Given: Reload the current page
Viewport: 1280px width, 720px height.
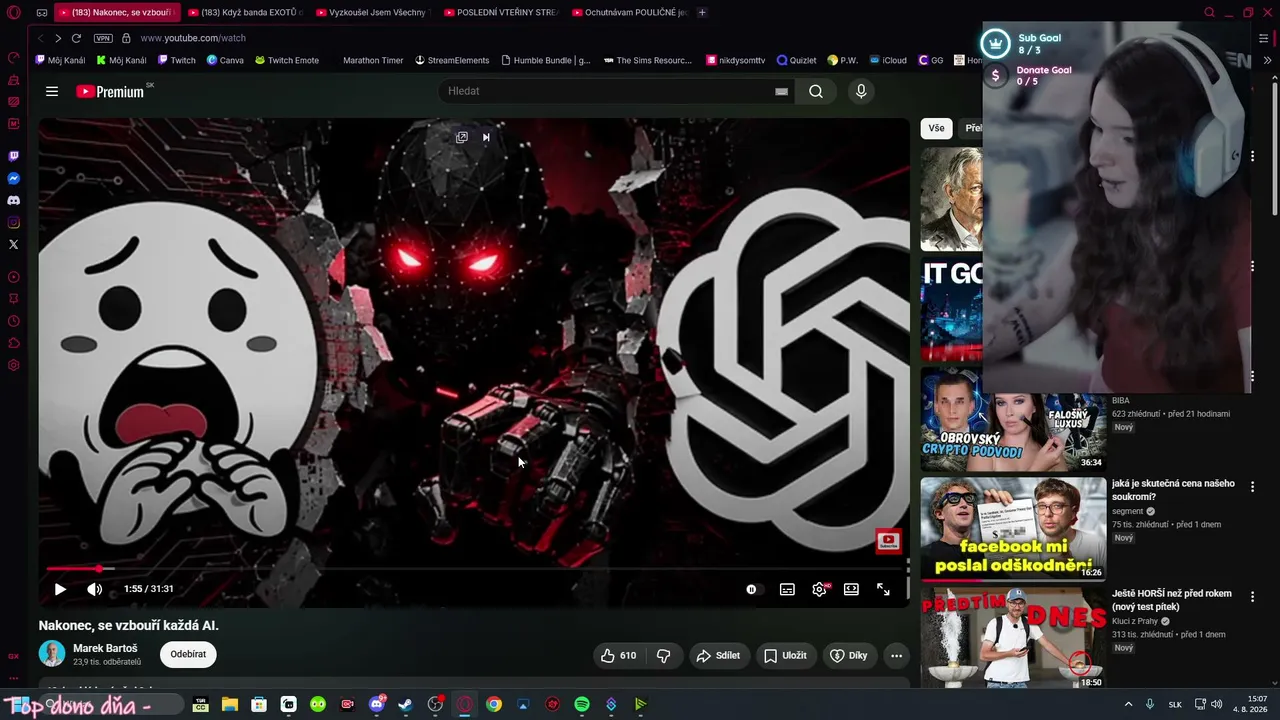Looking at the screenshot, I should coord(76,38).
